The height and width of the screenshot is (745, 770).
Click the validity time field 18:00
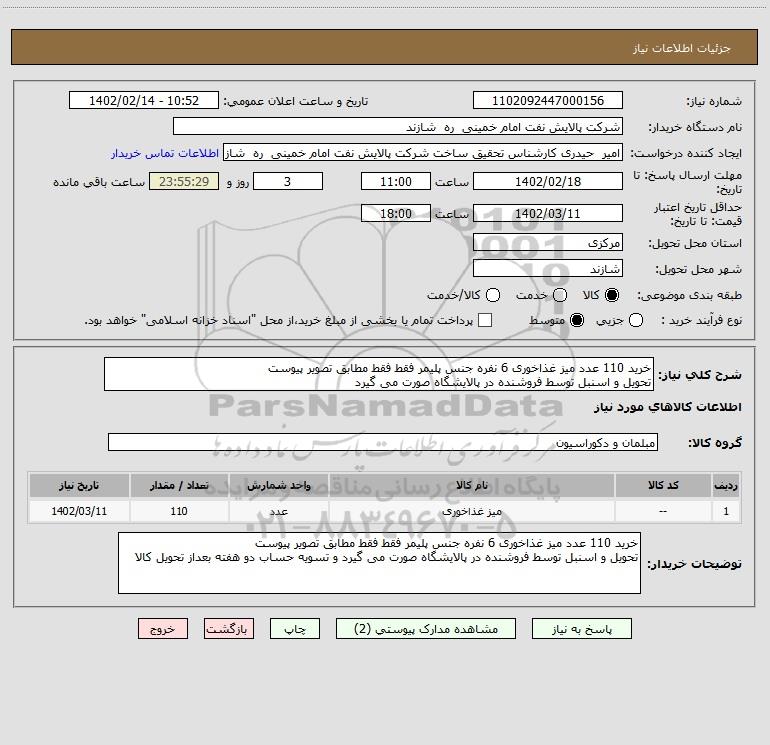point(396,213)
